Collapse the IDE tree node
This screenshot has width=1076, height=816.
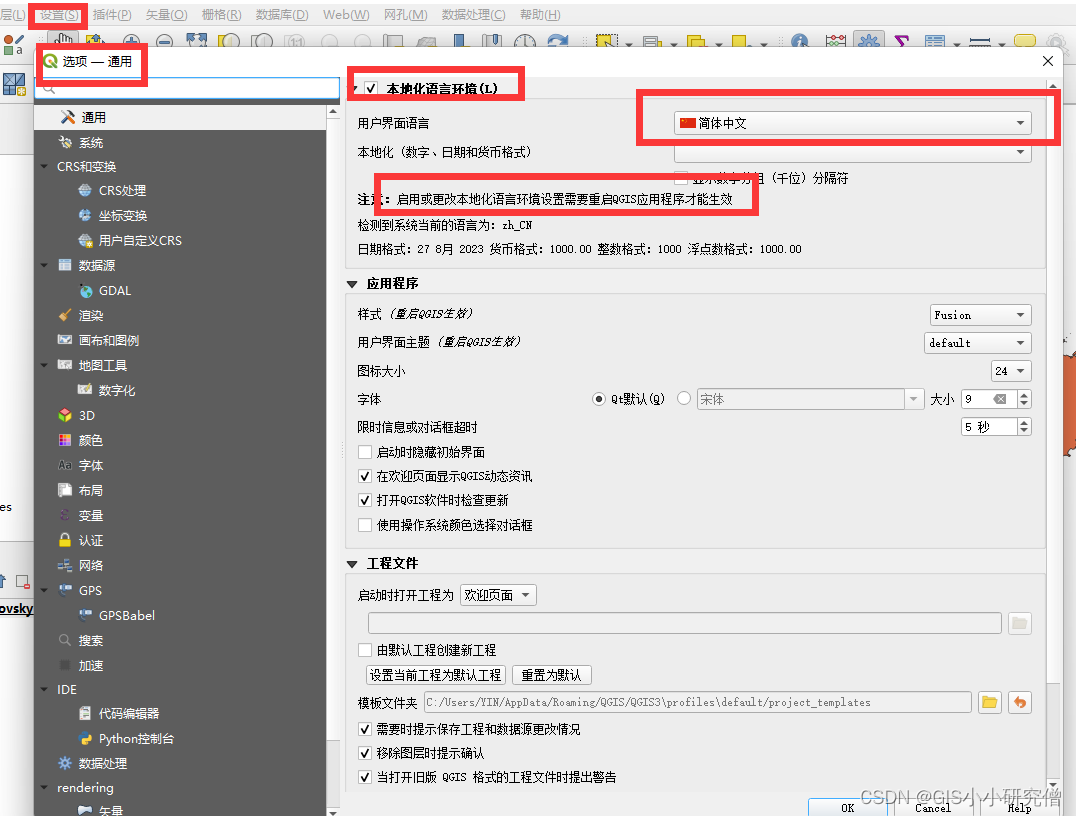[45, 690]
